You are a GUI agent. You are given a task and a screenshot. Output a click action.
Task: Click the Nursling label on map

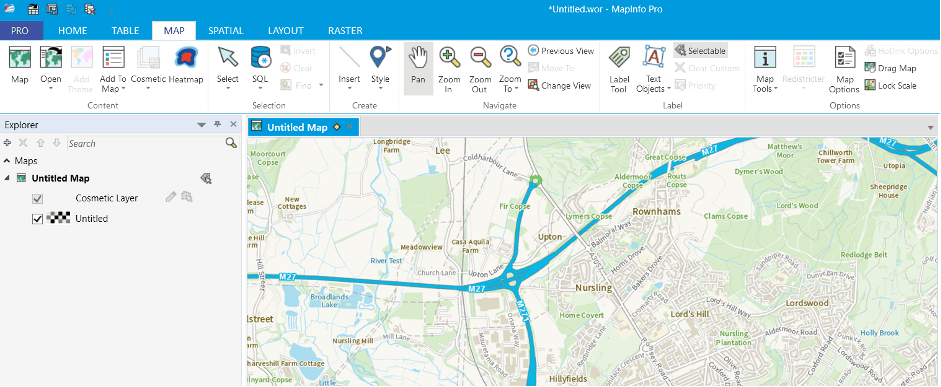click(594, 288)
